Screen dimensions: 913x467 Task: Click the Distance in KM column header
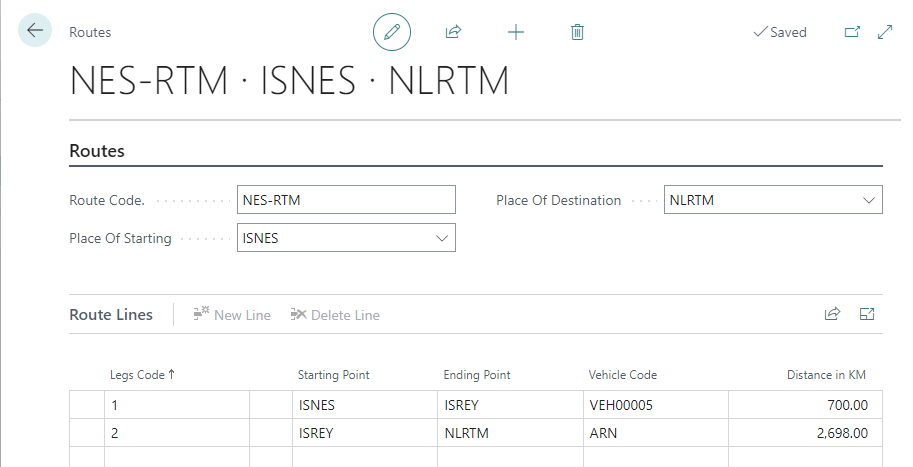pos(826,375)
